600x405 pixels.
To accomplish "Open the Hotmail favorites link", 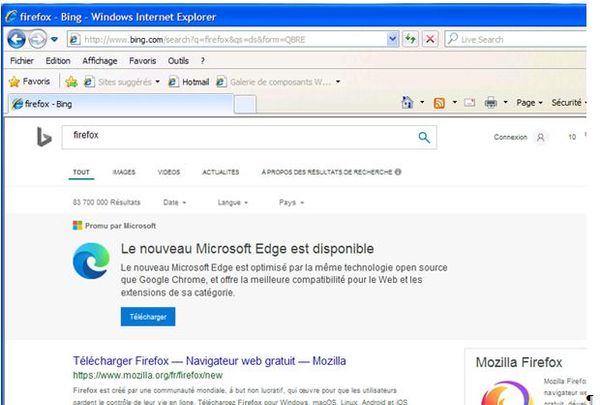I will click(x=189, y=82).
